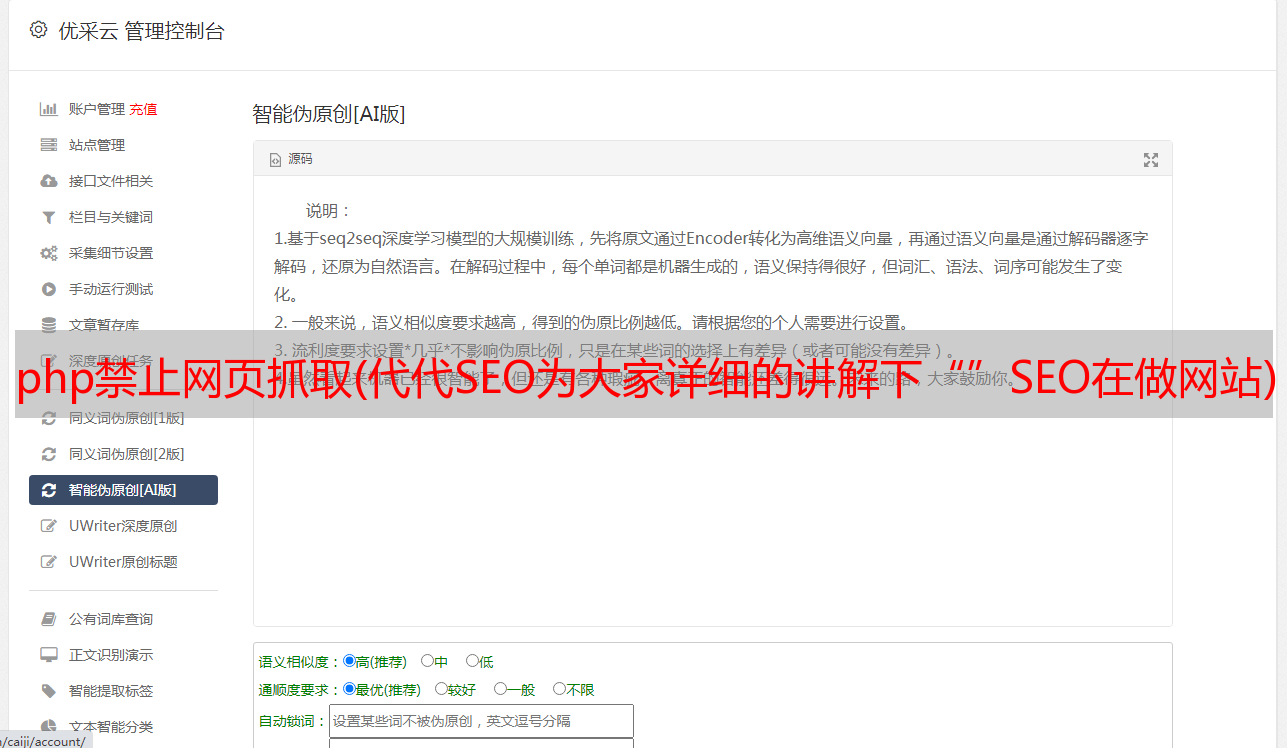This screenshot has height=748, width=1287.
Task: Click the 说明： text in the editor
Action: point(329,211)
